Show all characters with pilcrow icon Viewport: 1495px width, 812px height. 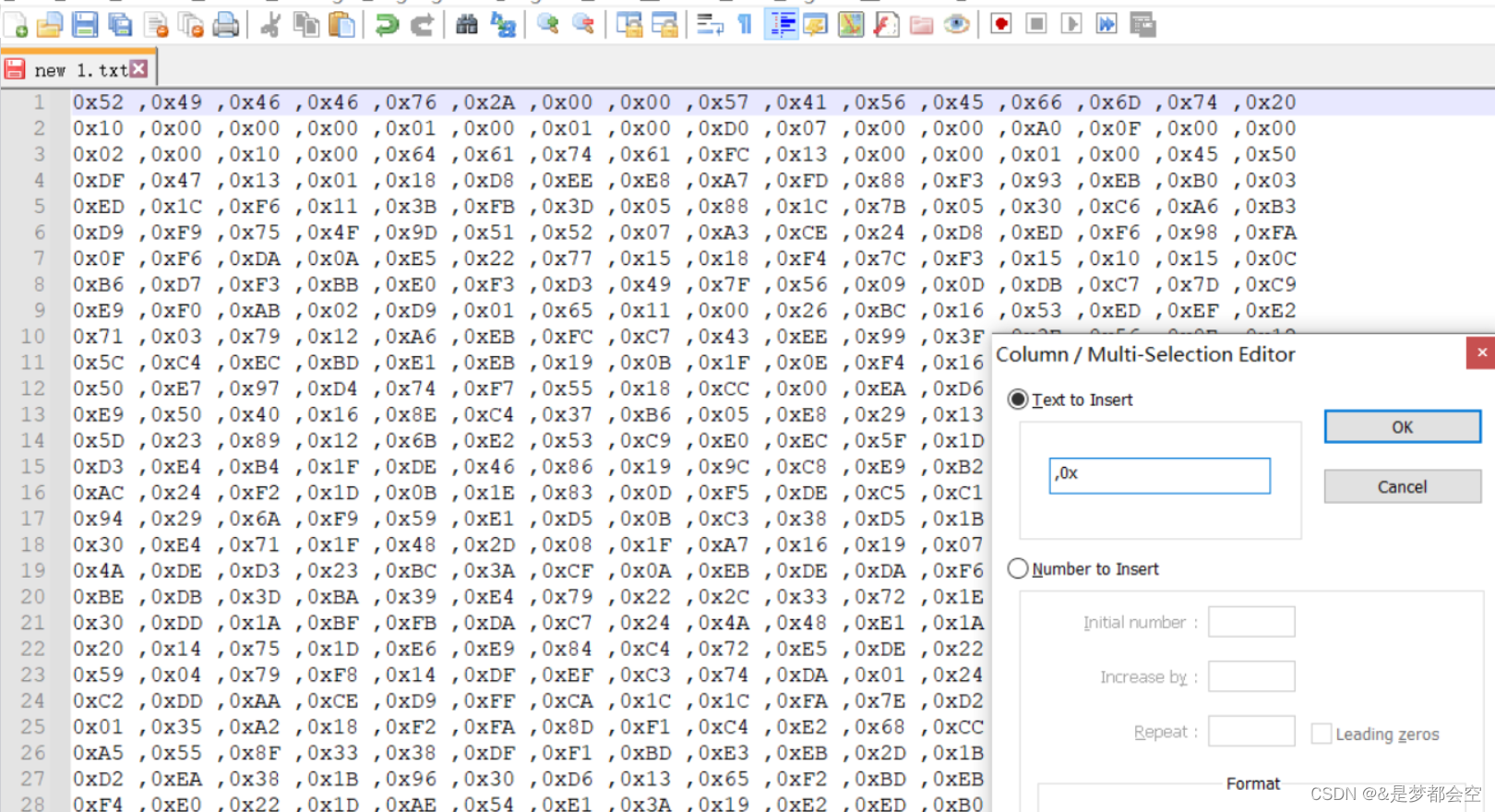(745, 25)
